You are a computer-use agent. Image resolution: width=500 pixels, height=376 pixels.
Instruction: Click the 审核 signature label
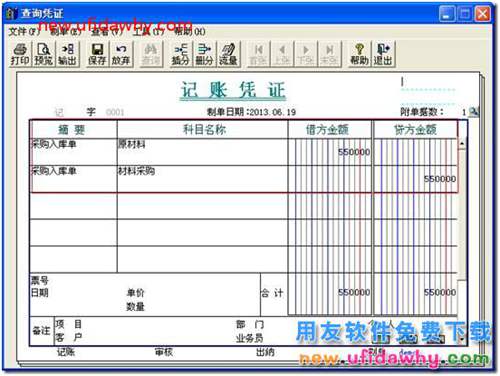pos(164,352)
